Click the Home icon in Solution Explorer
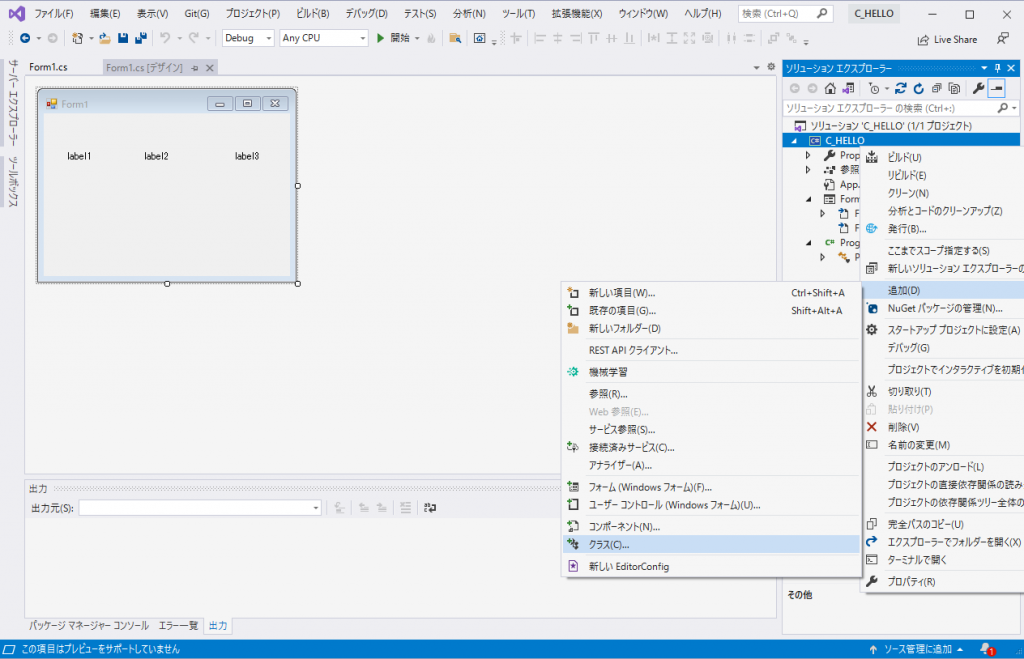1024x659 pixels. coord(830,88)
